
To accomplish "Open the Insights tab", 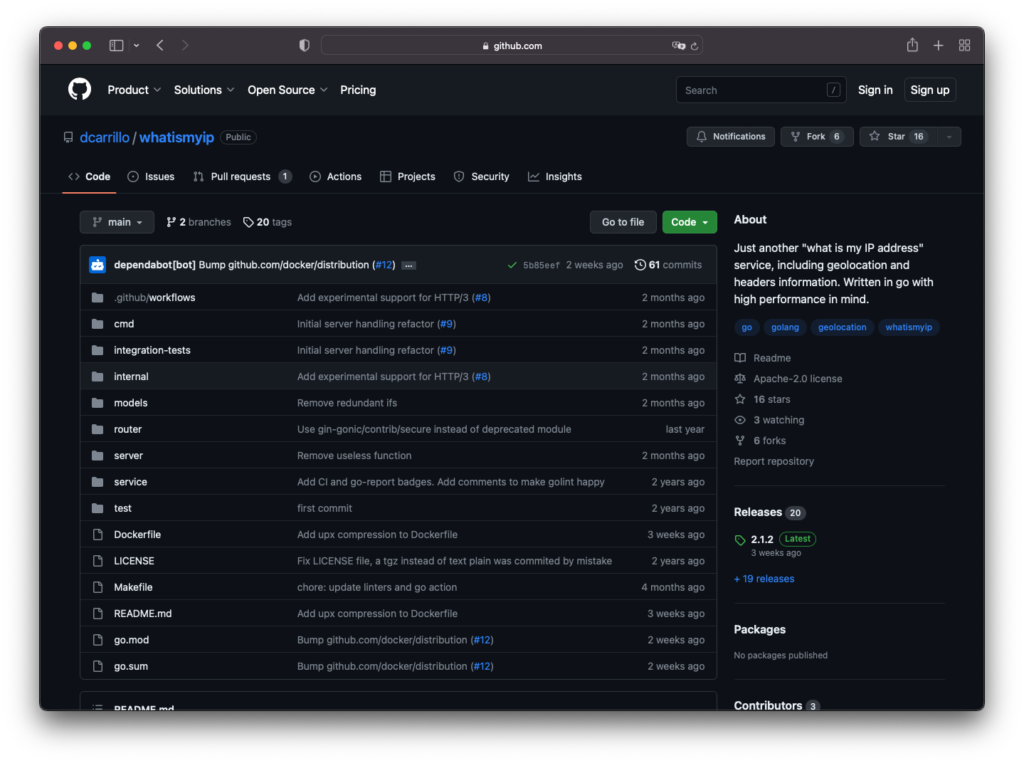I will tap(554, 176).
